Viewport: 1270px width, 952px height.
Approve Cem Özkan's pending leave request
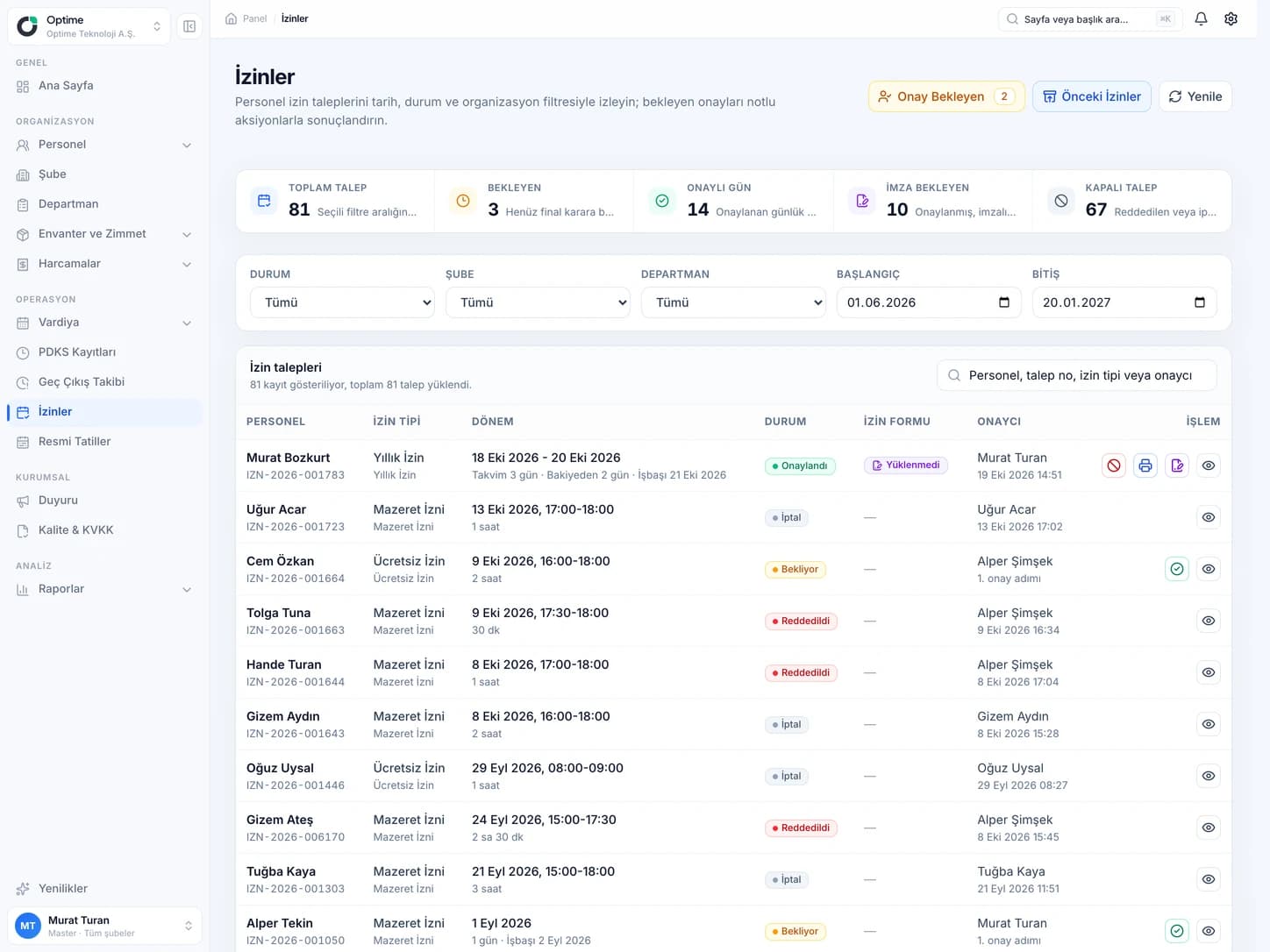tap(1177, 569)
